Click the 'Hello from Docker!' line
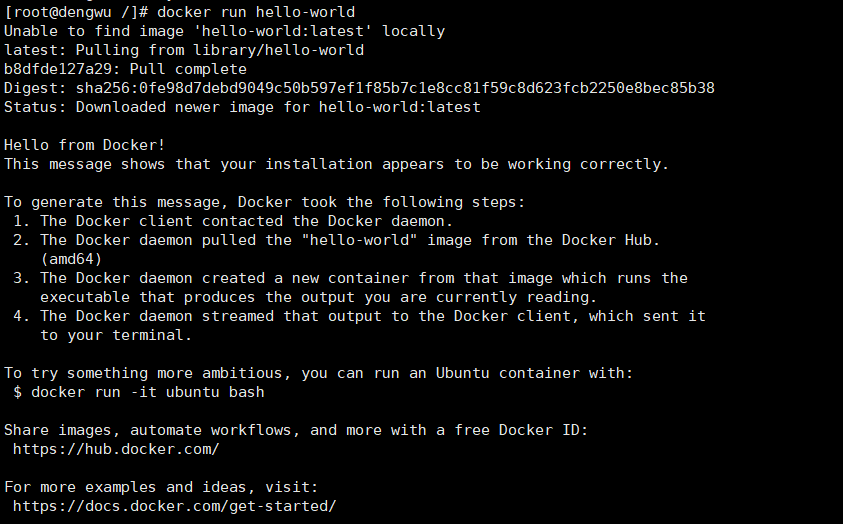 (85, 145)
